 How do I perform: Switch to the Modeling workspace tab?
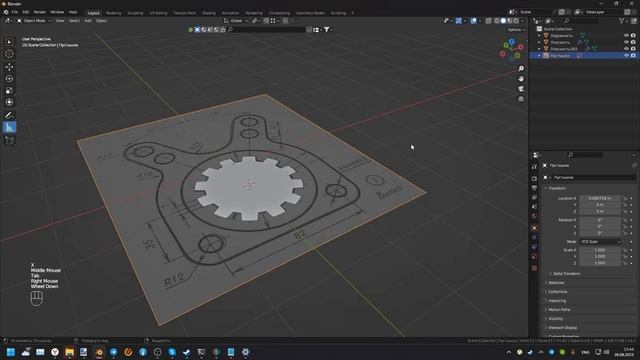click(x=113, y=13)
